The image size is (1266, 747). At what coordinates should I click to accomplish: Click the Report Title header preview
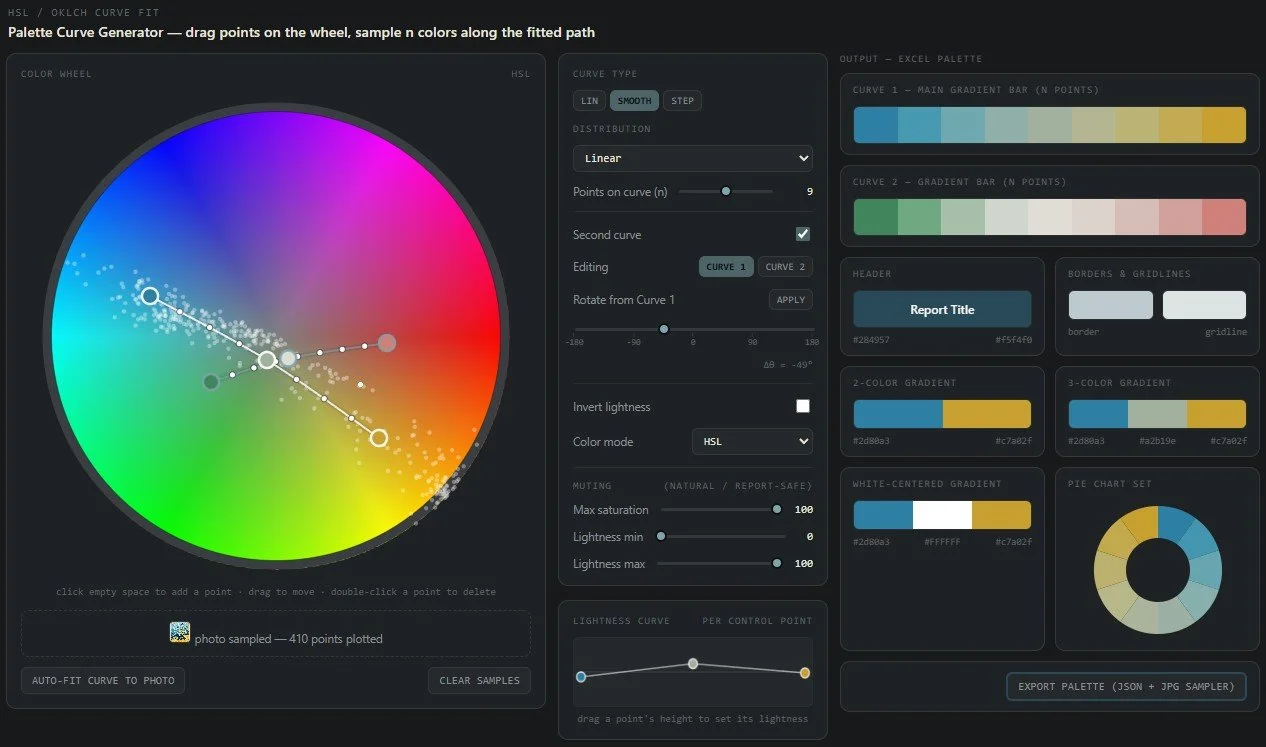pos(942,310)
